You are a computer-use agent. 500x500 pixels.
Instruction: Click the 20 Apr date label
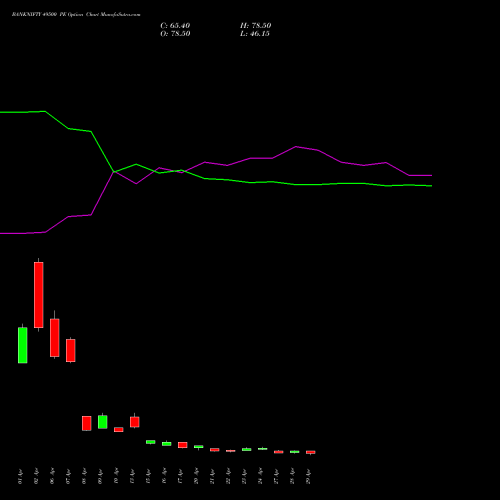(196, 476)
